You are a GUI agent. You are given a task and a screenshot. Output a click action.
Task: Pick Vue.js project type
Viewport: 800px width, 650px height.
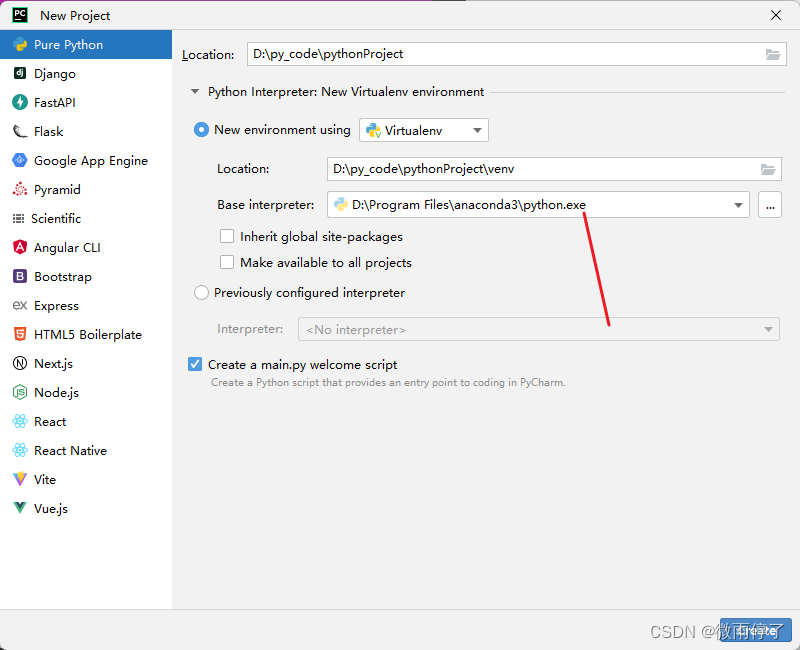click(86, 508)
